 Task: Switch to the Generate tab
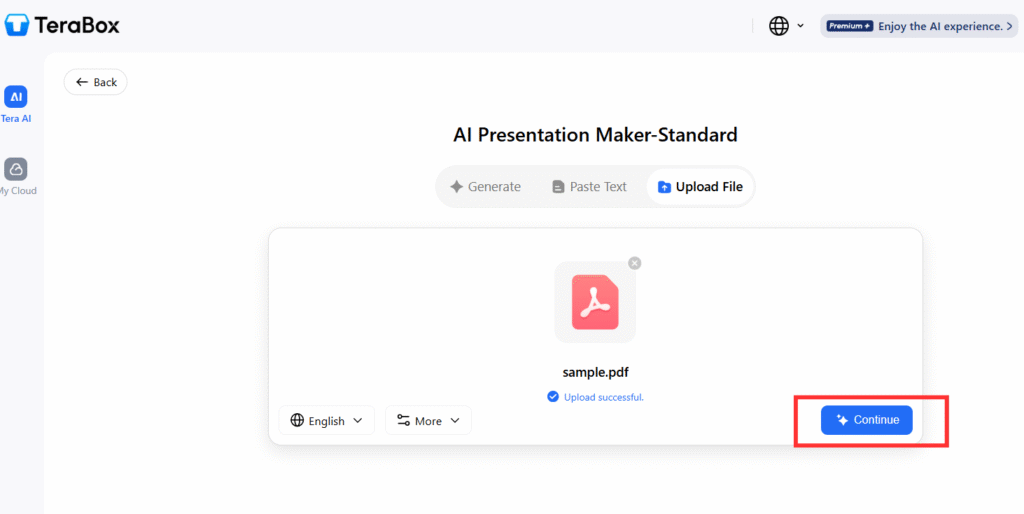tap(485, 187)
